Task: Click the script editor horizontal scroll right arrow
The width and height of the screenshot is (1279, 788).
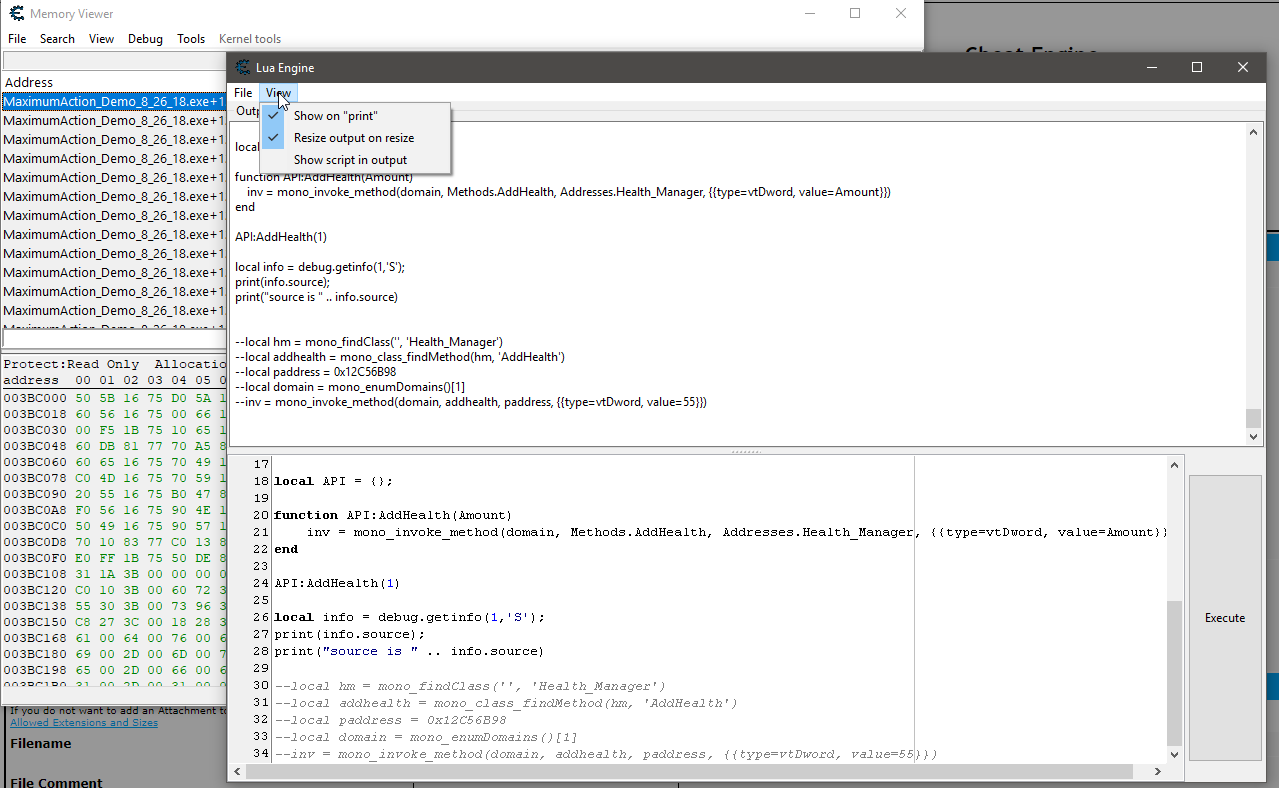Action: 1159,772
